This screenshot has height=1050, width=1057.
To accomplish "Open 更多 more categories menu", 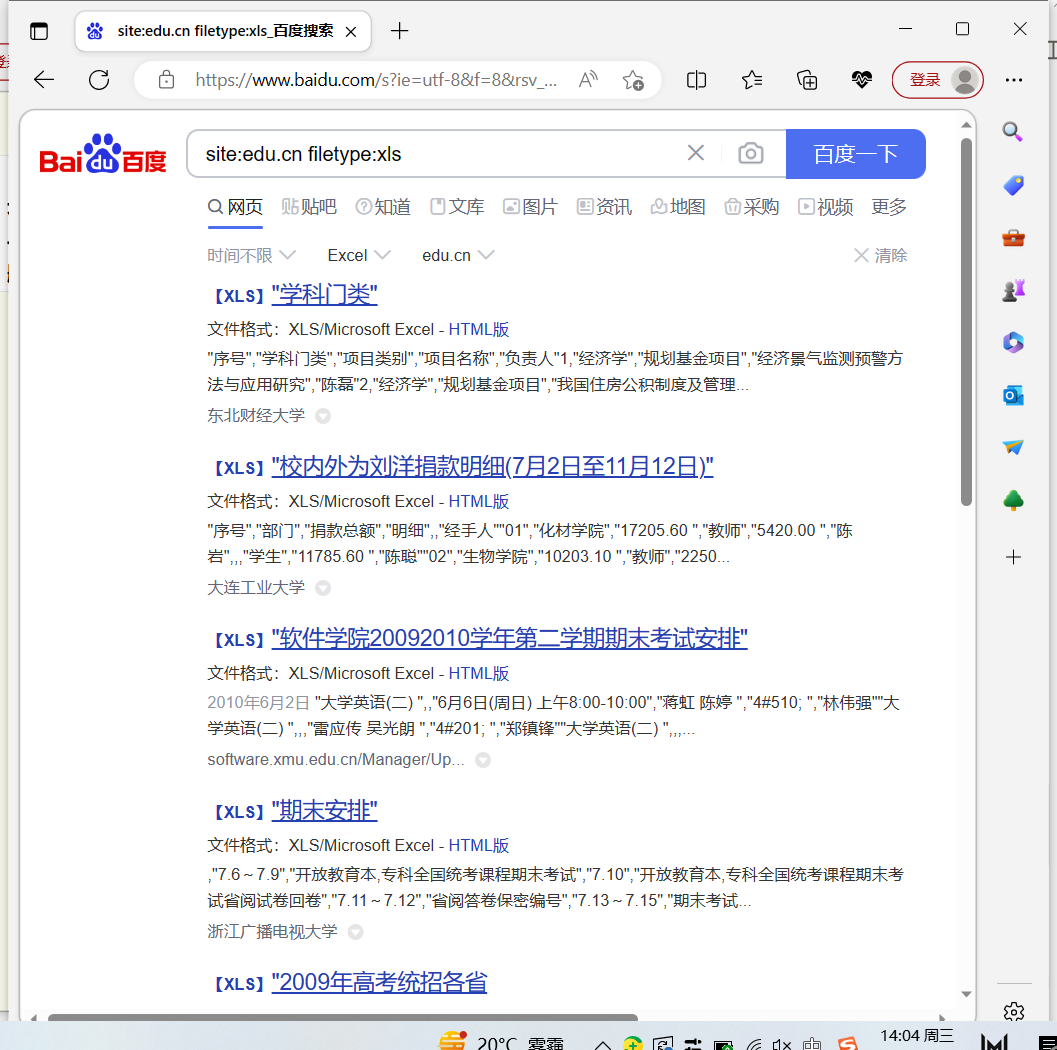I will (x=888, y=206).
